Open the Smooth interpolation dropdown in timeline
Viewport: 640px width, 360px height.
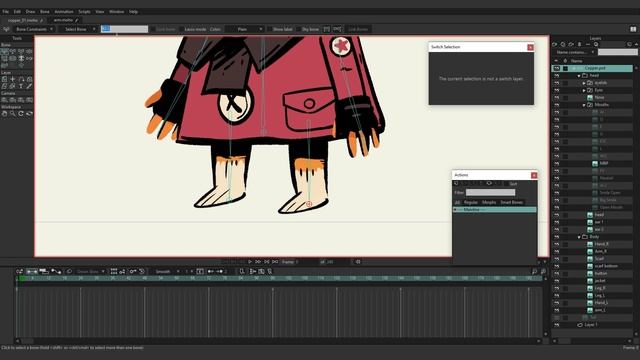coord(166,271)
